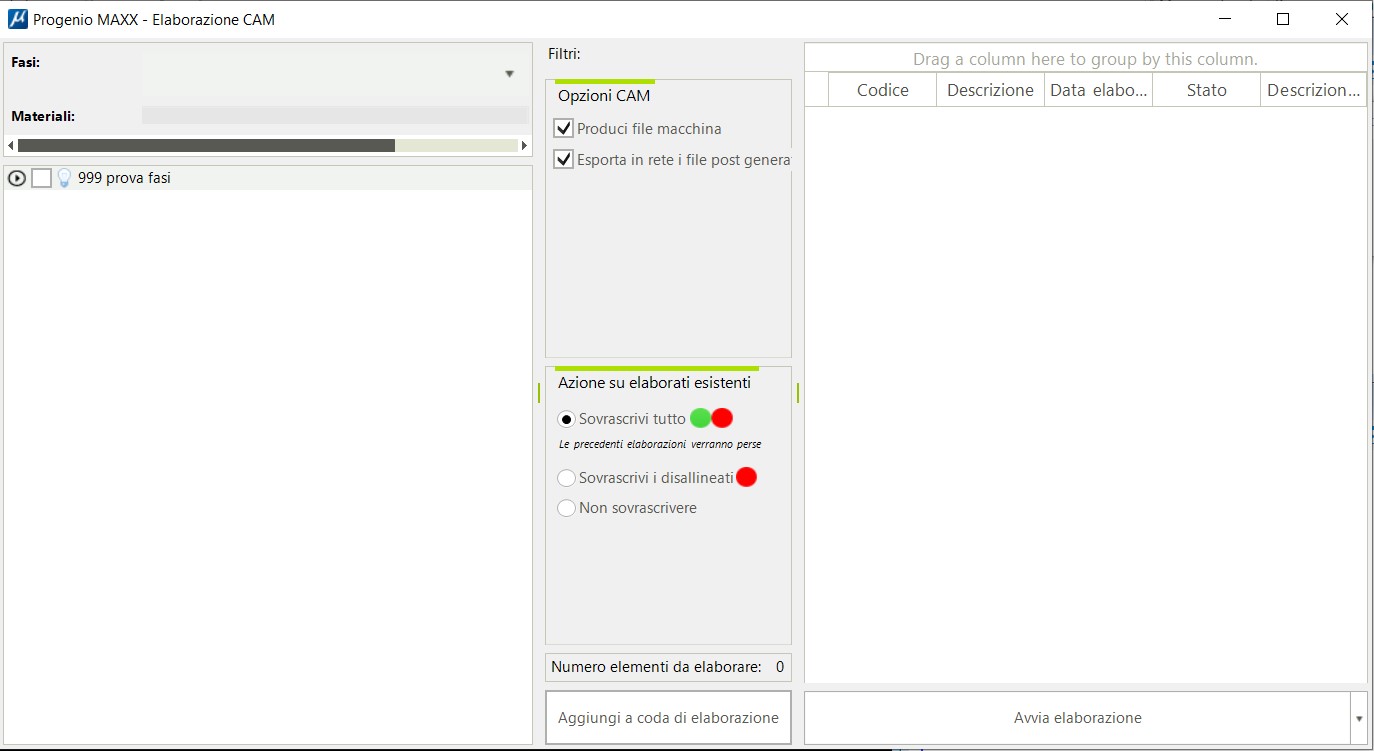Expand the 999 prova fasi tree node

point(17,178)
